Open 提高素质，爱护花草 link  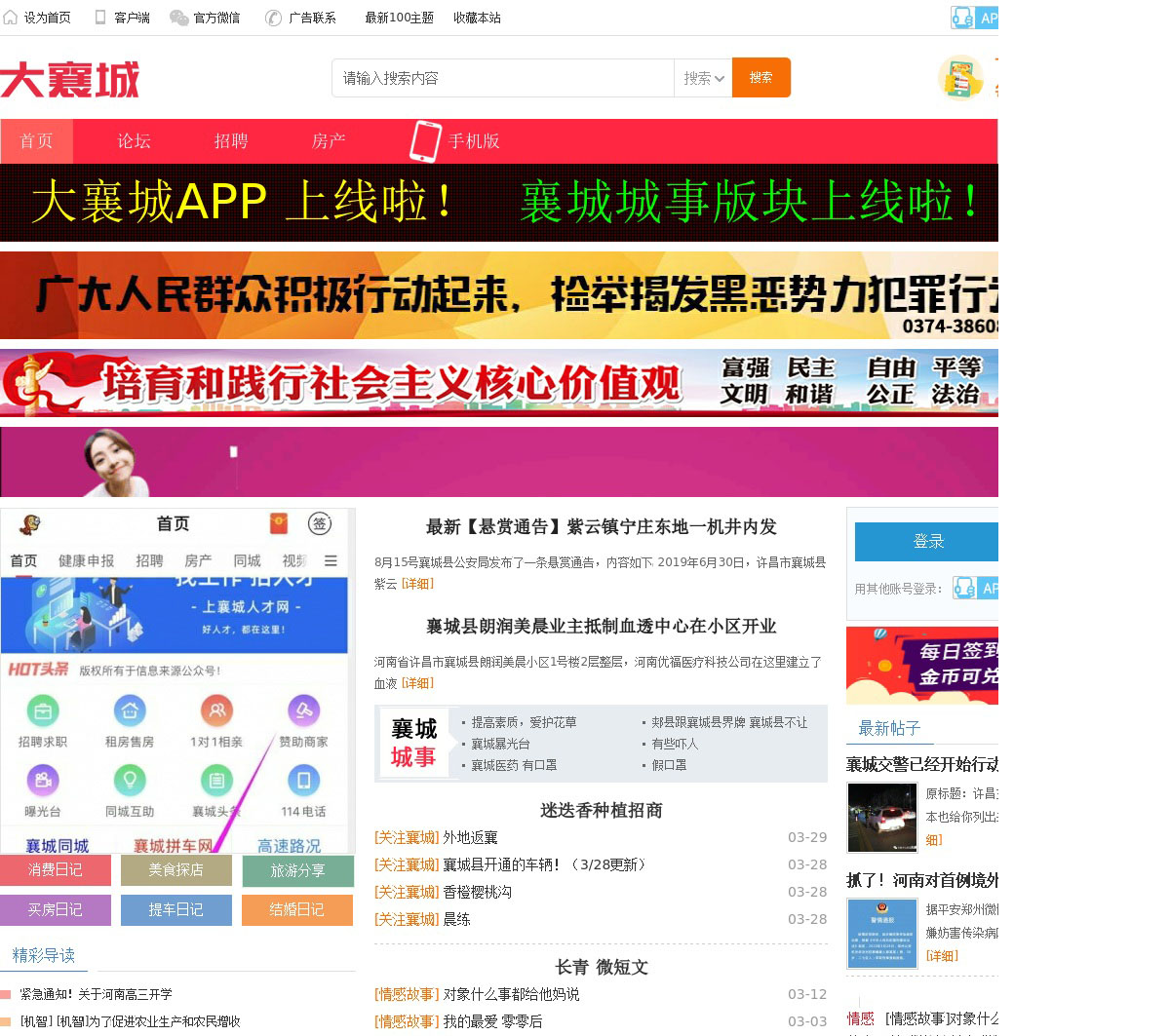point(524,723)
